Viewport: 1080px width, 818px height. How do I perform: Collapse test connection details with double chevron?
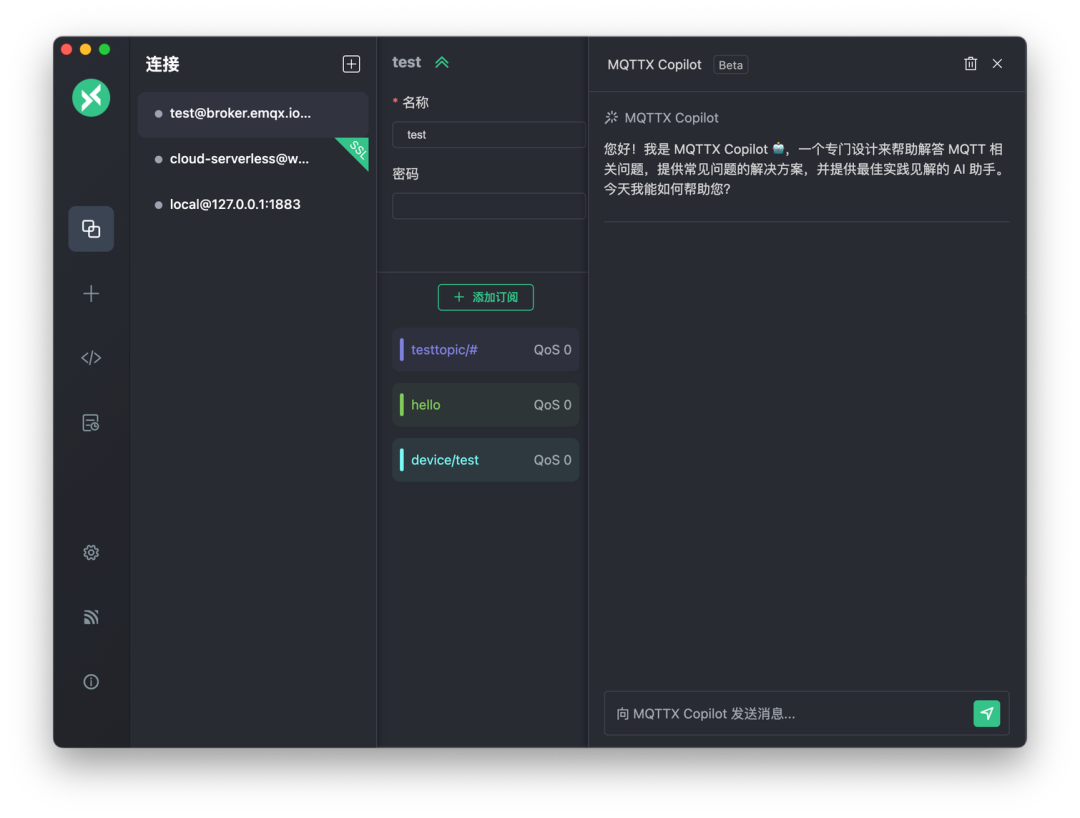(x=442, y=63)
